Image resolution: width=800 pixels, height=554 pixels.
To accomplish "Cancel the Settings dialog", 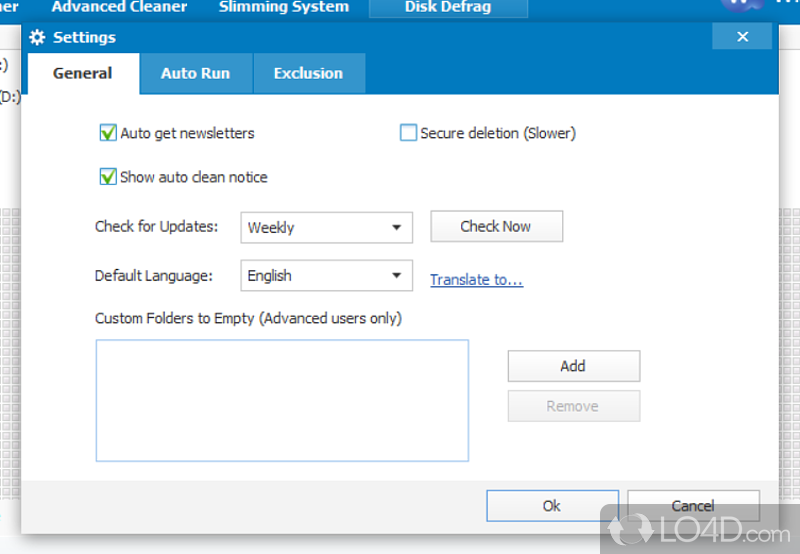I will (x=693, y=506).
